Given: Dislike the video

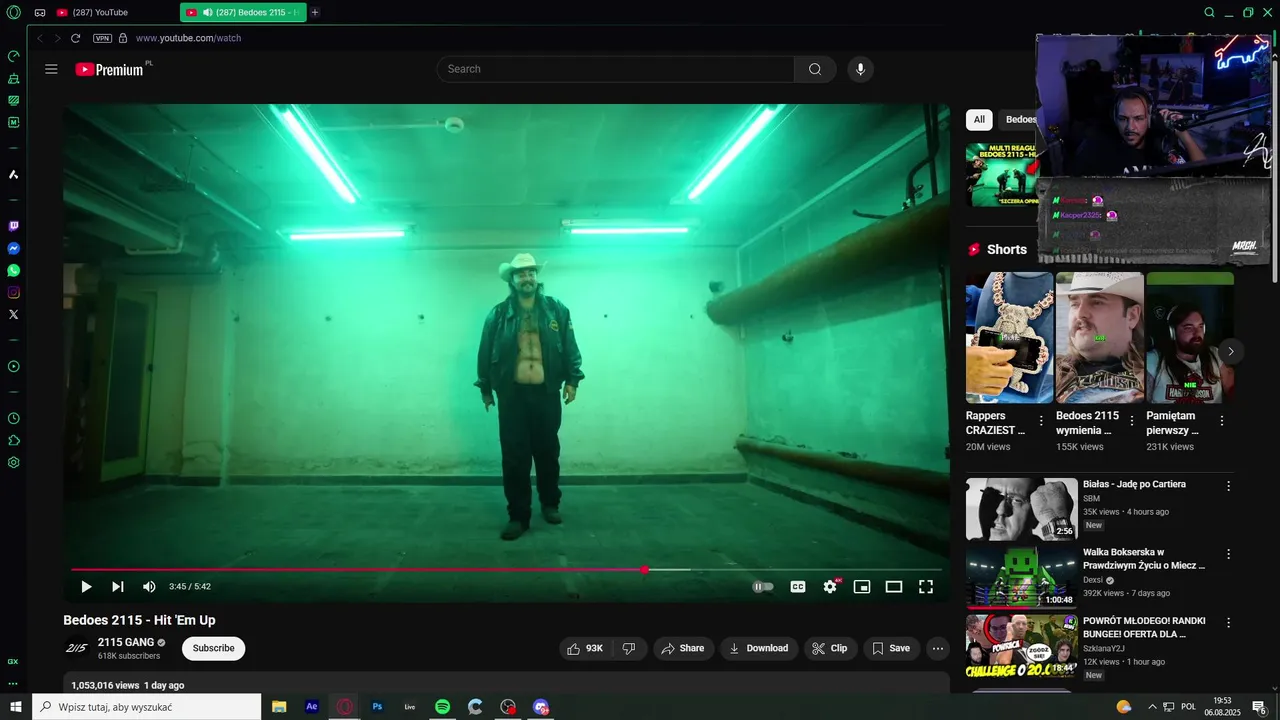Looking at the screenshot, I should click(x=629, y=649).
